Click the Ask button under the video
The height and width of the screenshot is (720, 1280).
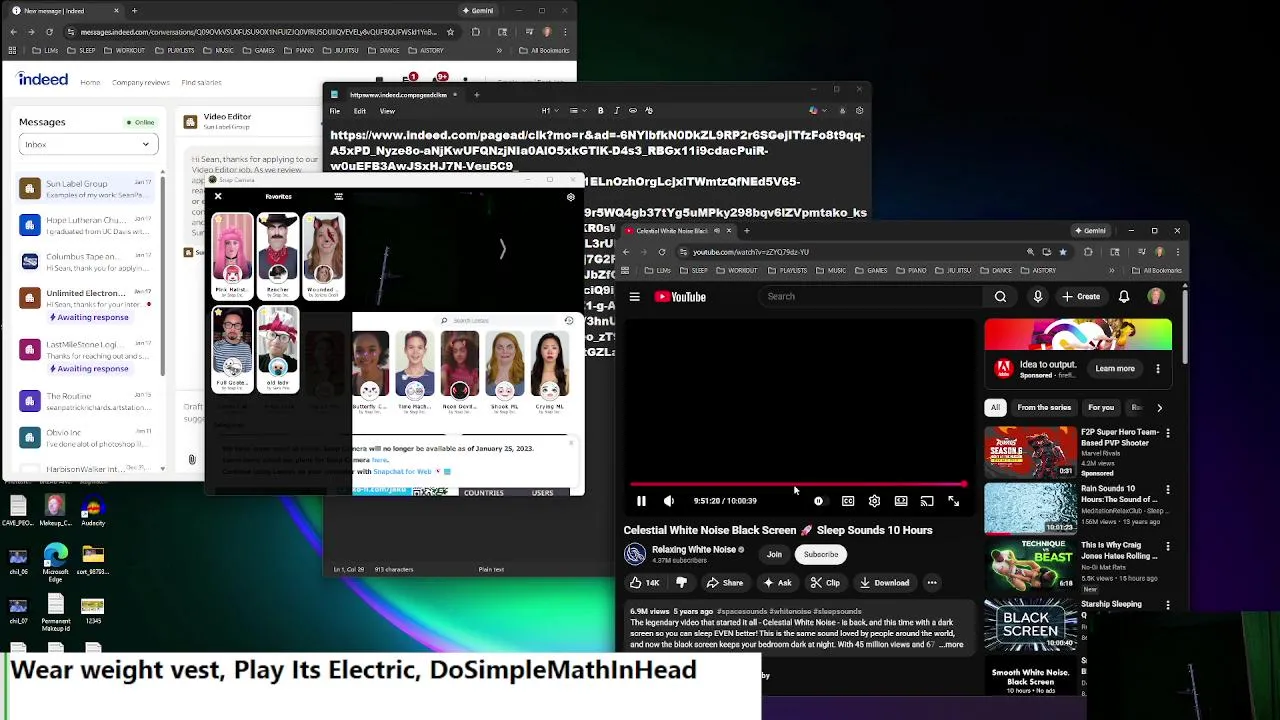pyautogui.click(x=777, y=583)
